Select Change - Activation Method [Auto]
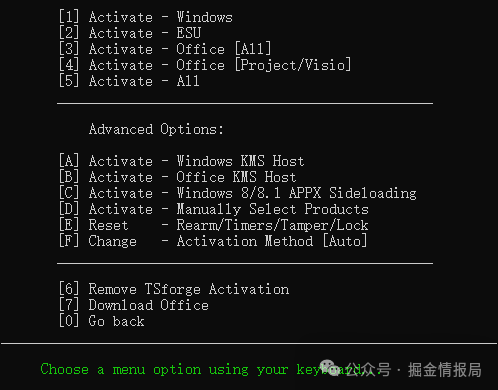 (x=213, y=241)
